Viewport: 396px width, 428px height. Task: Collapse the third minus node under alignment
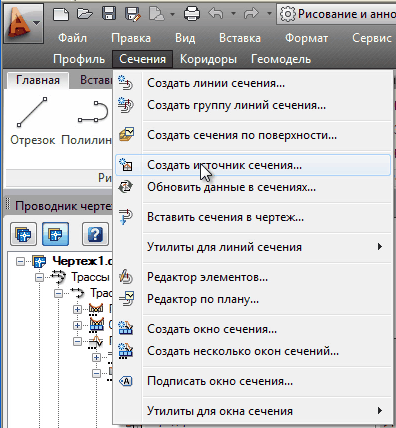pyautogui.click(x=77, y=341)
